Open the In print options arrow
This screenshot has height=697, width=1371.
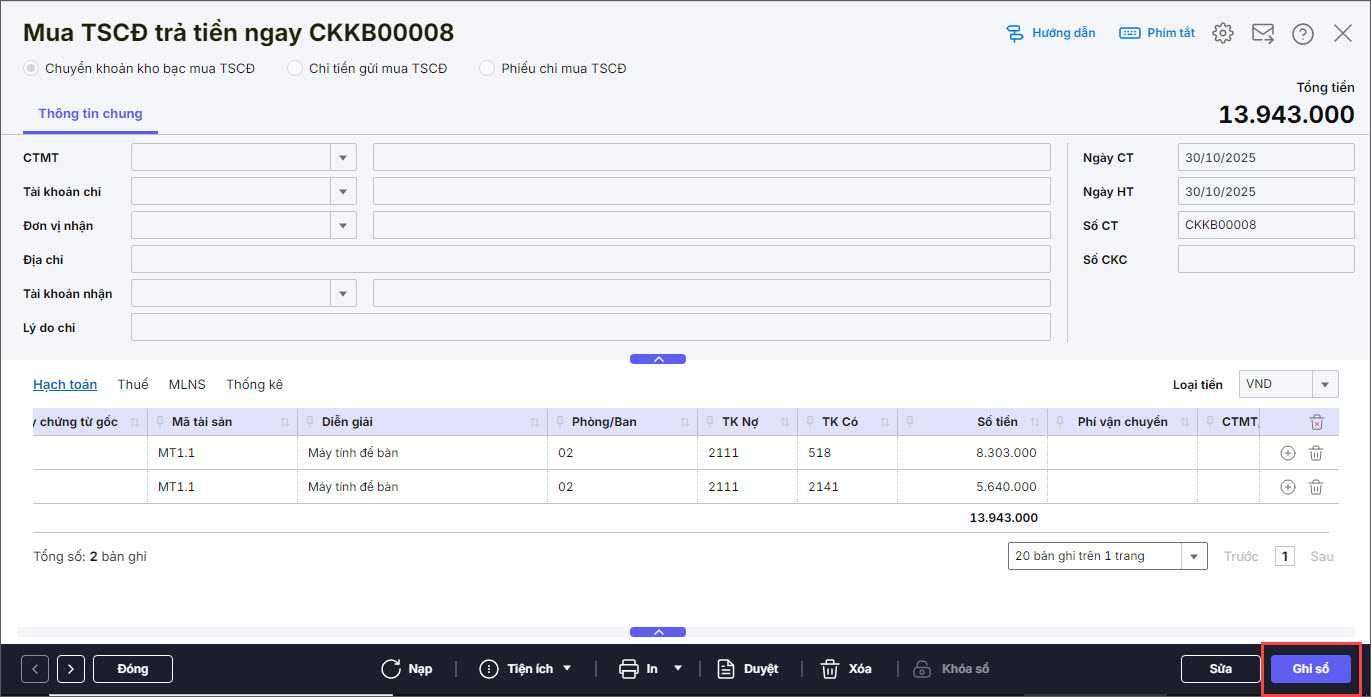click(677, 668)
